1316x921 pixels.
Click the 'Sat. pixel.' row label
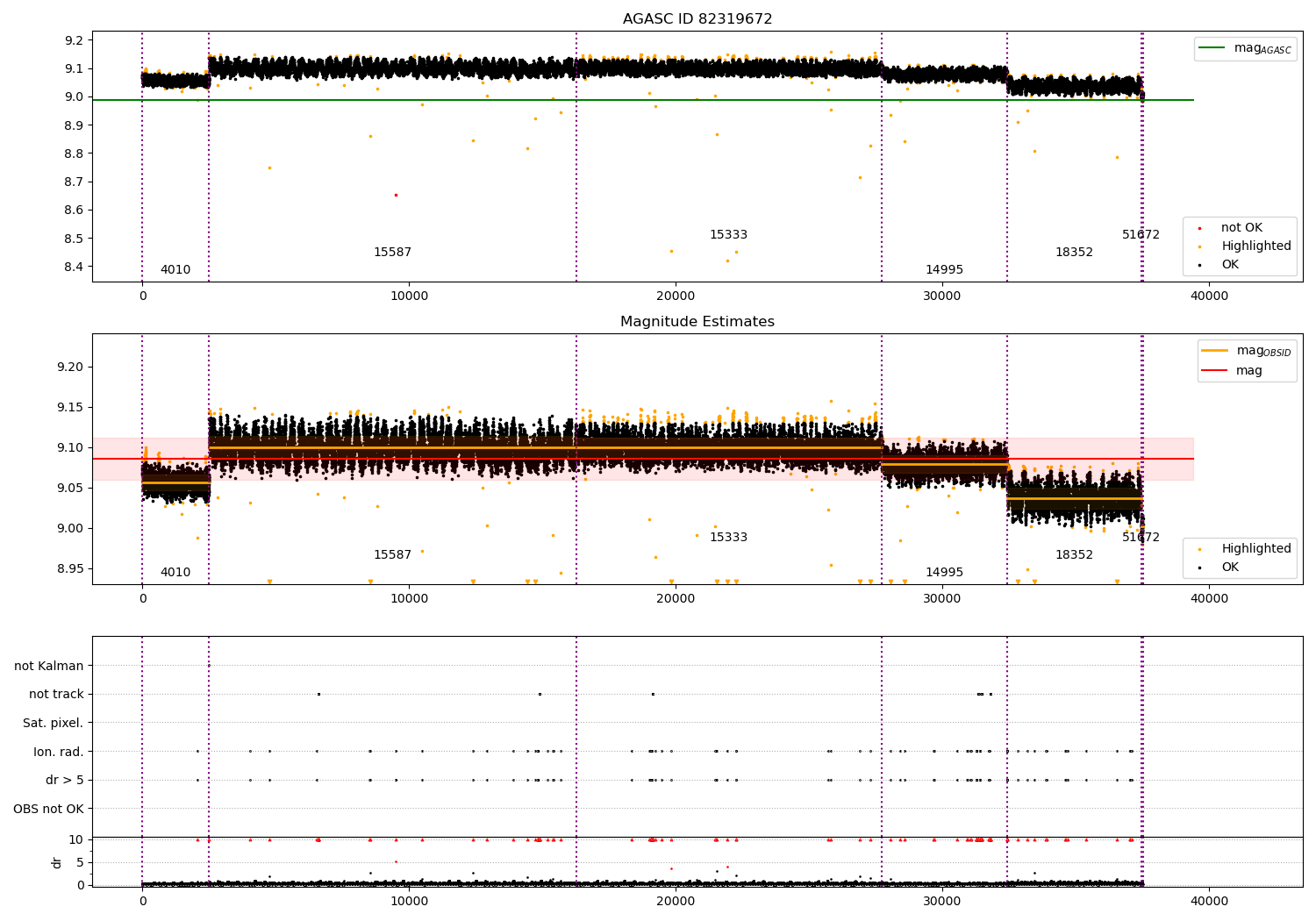tap(54, 723)
